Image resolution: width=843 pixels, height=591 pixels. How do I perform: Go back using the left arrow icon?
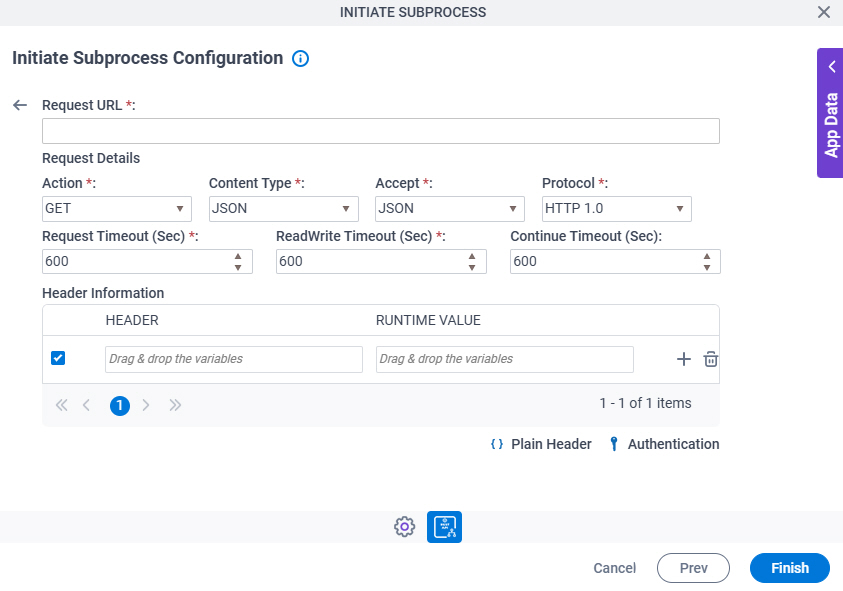[x=20, y=105]
